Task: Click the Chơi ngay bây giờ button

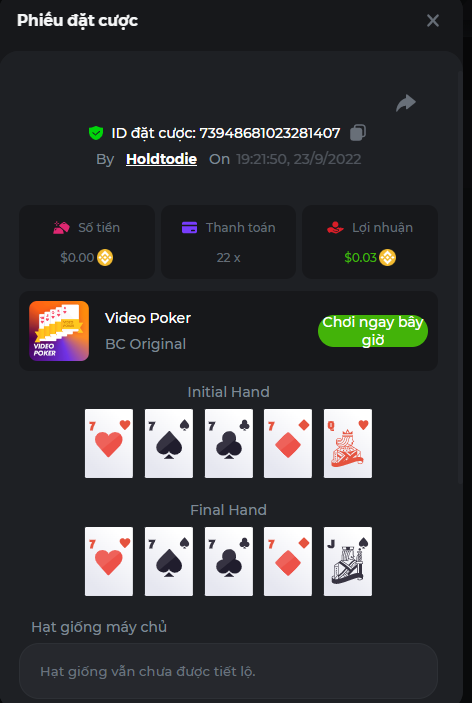Action: (373, 331)
